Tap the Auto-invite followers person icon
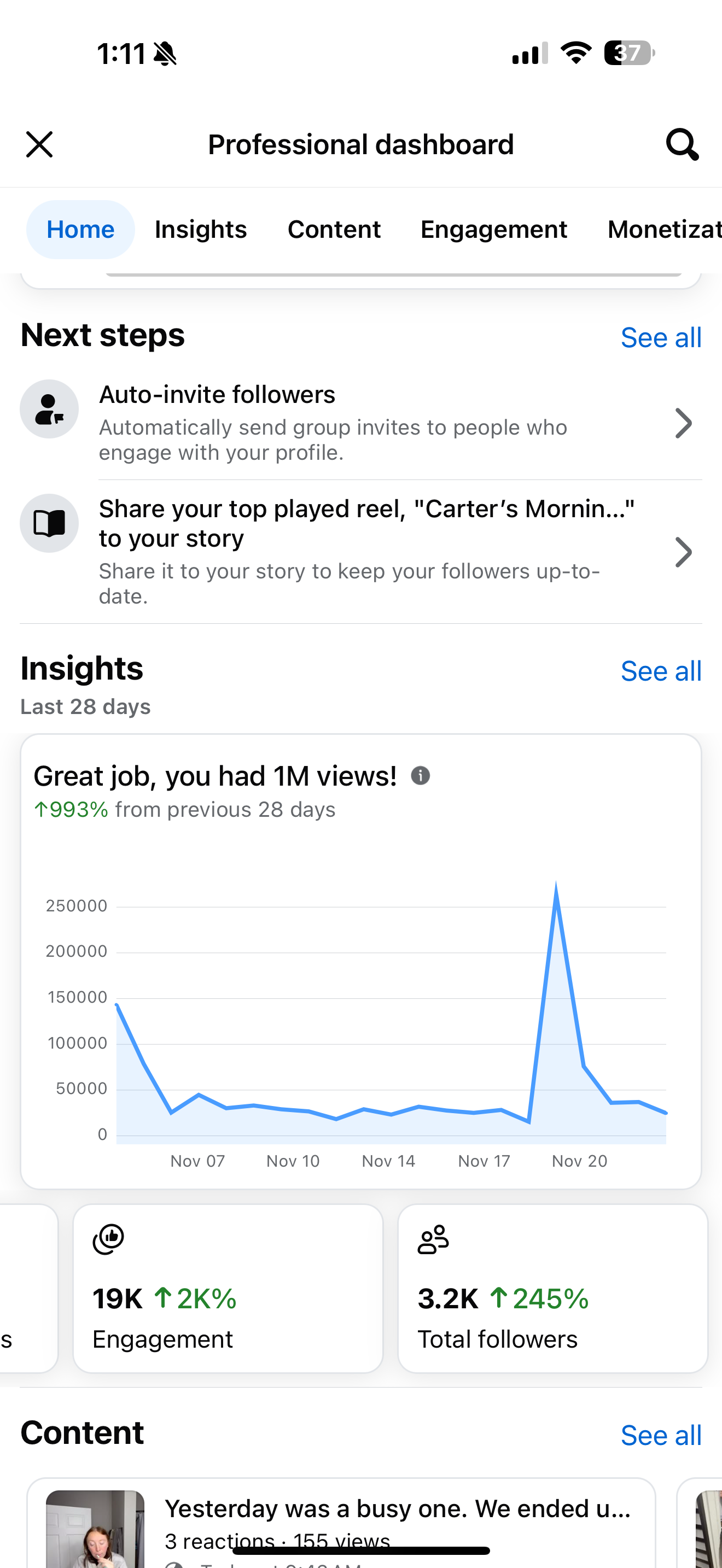Screen dimensions: 722x1568 (x=49, y=409)
